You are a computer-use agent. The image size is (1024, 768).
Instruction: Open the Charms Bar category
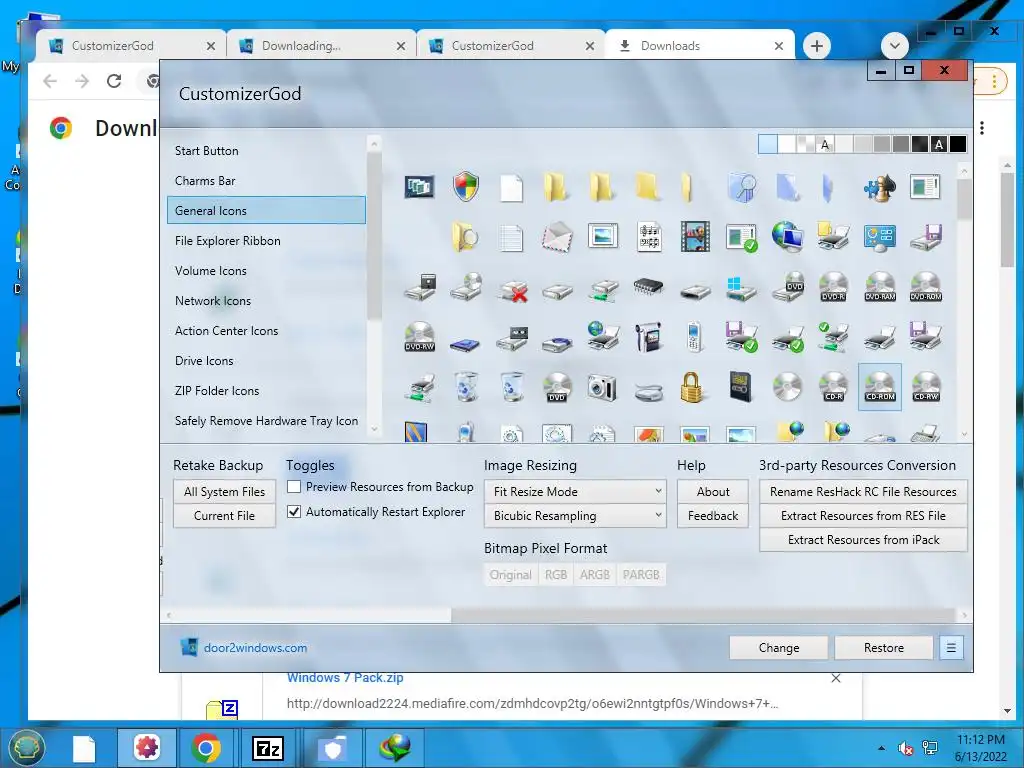click(266, 180)
